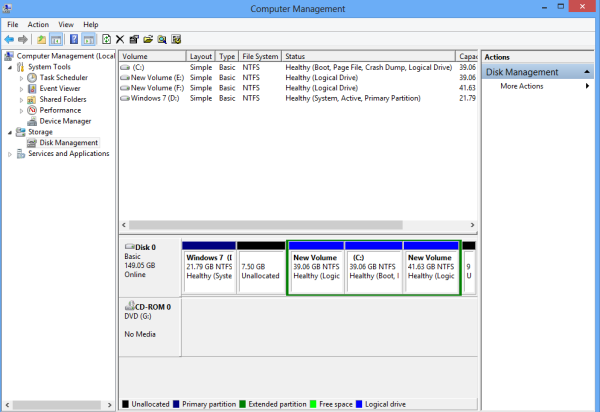
Task: Click the Back arrow in toolbar
Action: [9, 40]
